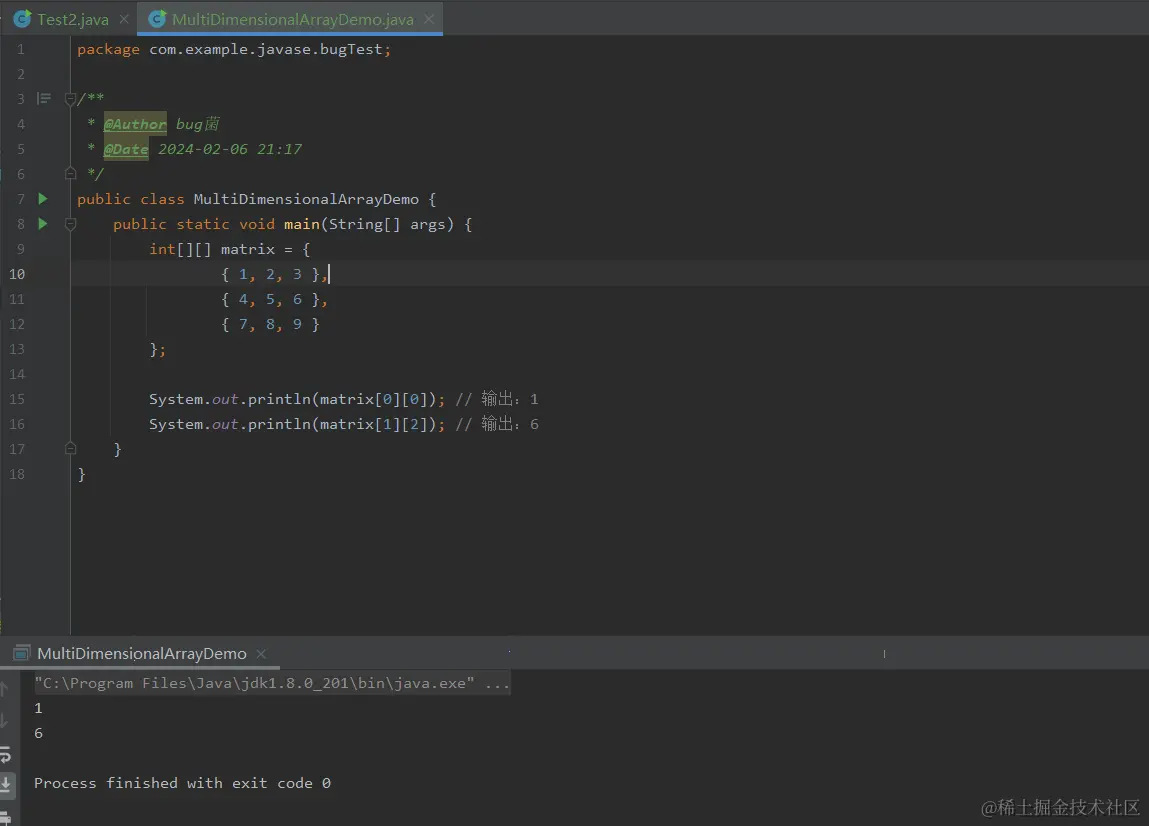Viewport: 1149px width, 826px height.
Task: Click the @Author Javadoc tag
Action: coord(135,124)
